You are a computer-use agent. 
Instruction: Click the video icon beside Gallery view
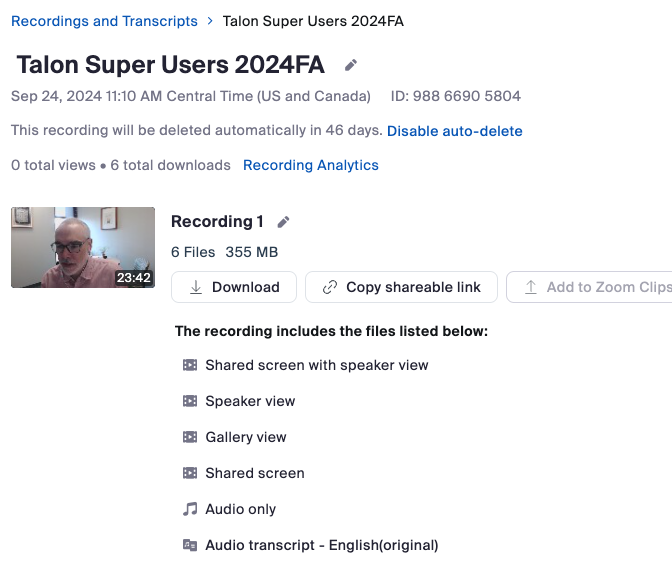pos(190,437)
